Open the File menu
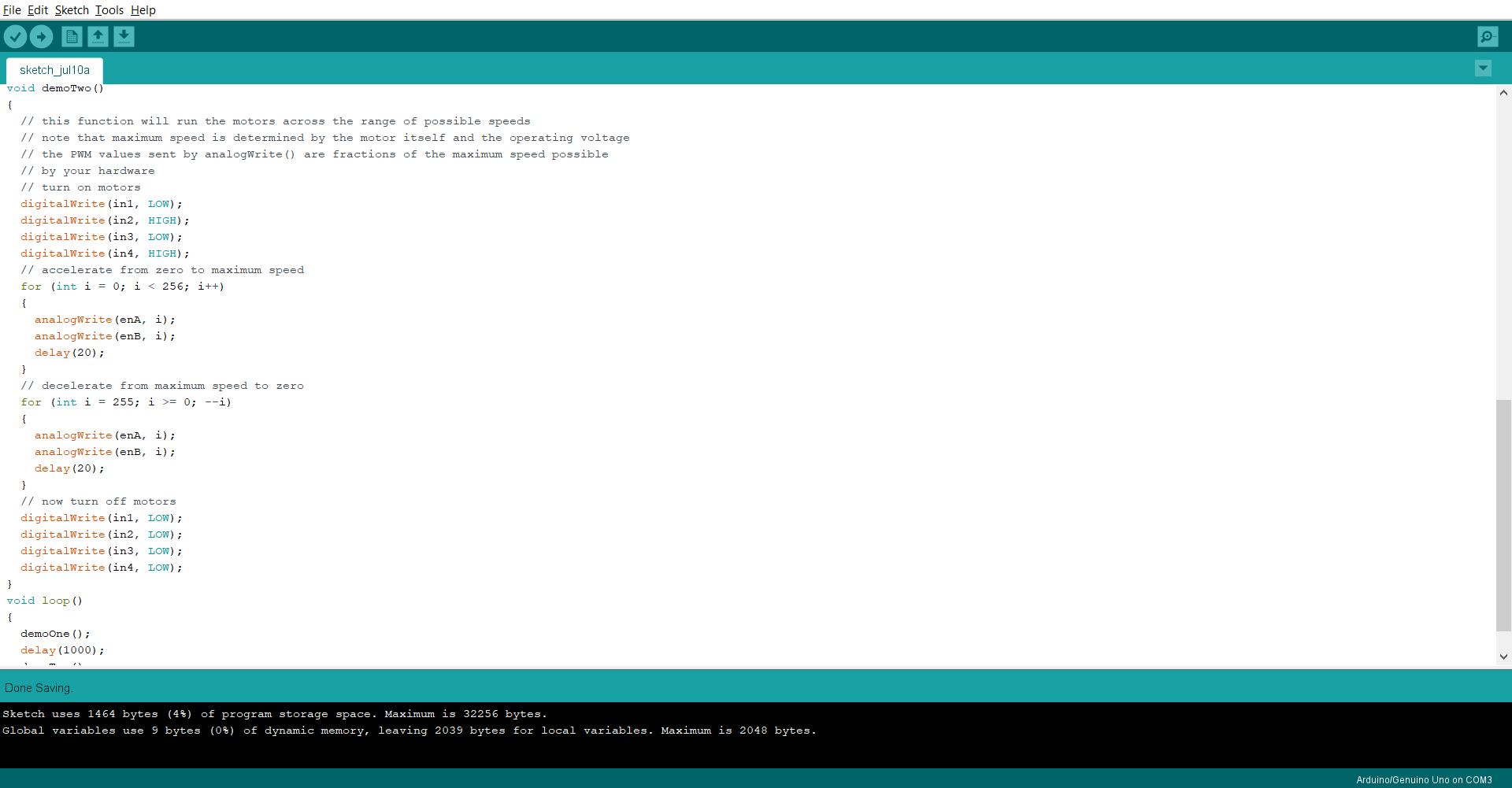 click(x=12, y=10)
